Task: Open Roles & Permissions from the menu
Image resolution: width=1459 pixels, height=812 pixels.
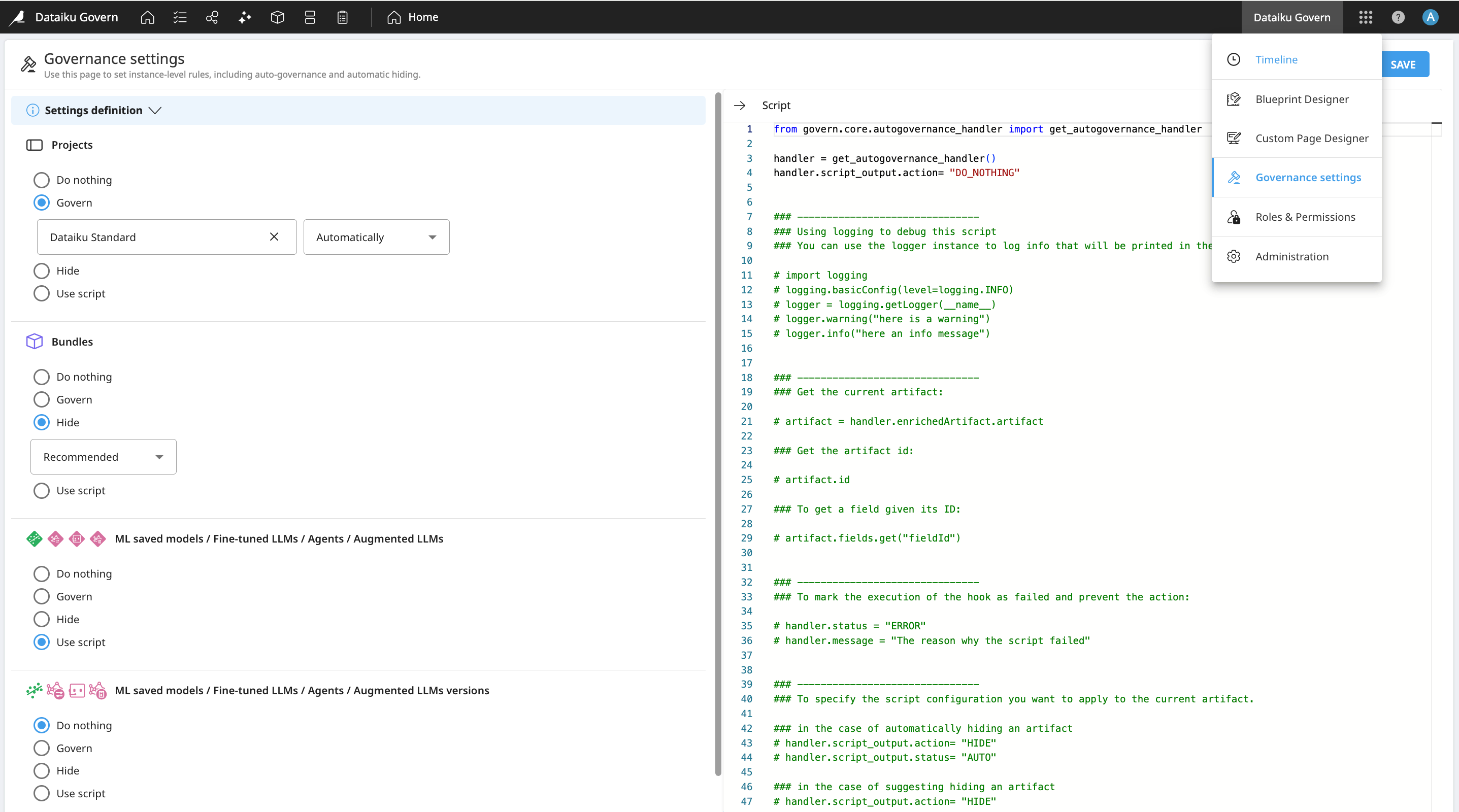Action: (x=1306, y=217)
